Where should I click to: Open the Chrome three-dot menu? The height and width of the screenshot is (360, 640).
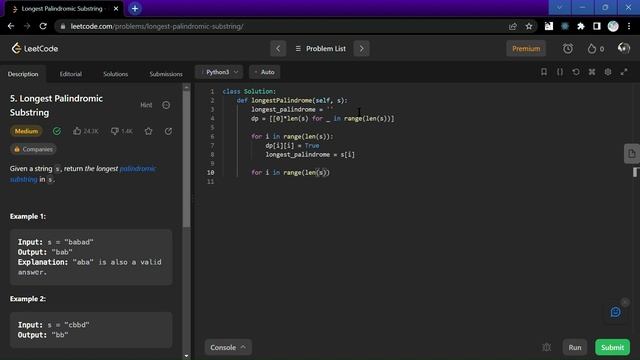[629, 26]
